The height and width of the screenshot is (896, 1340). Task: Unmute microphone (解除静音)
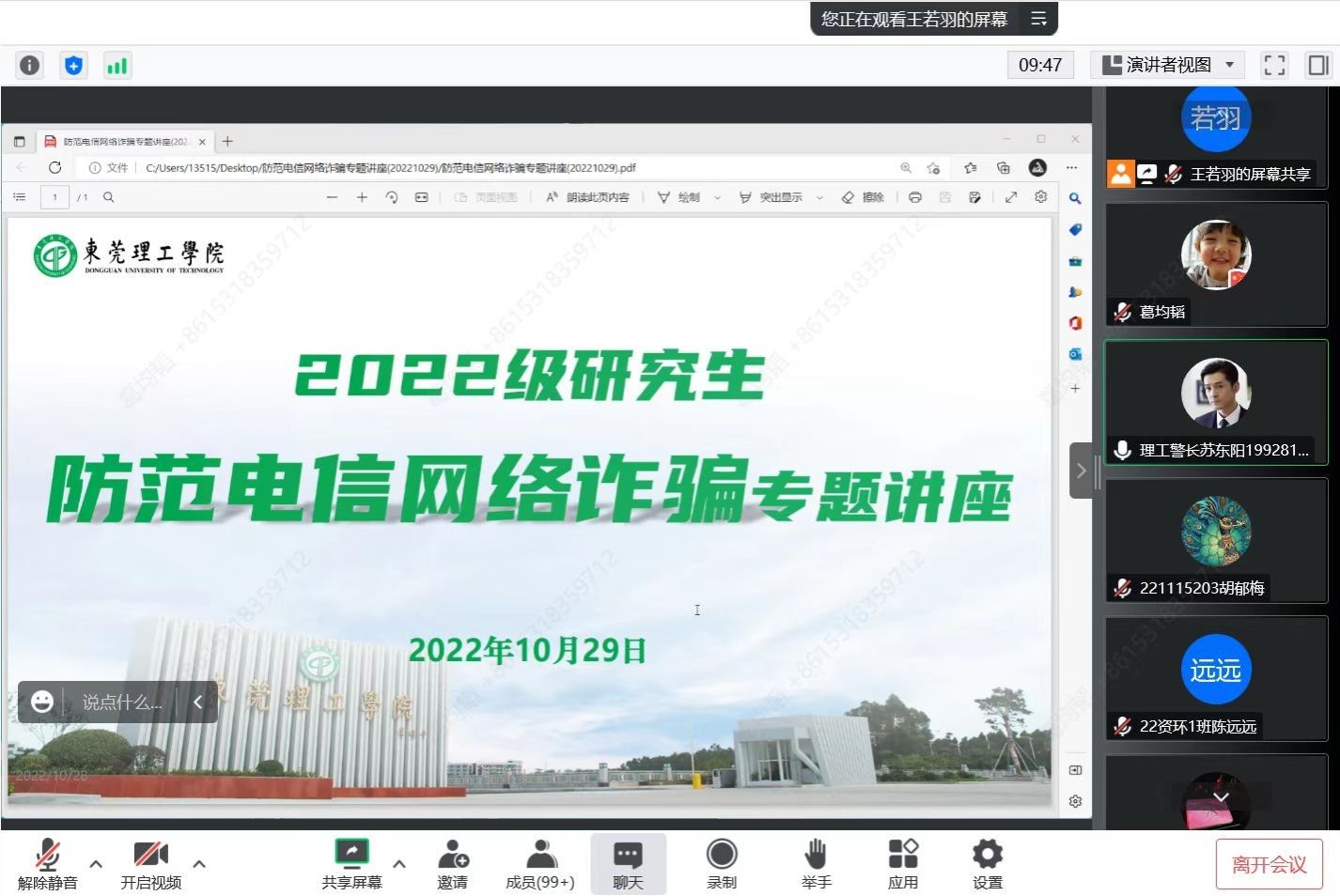point(47,863)
